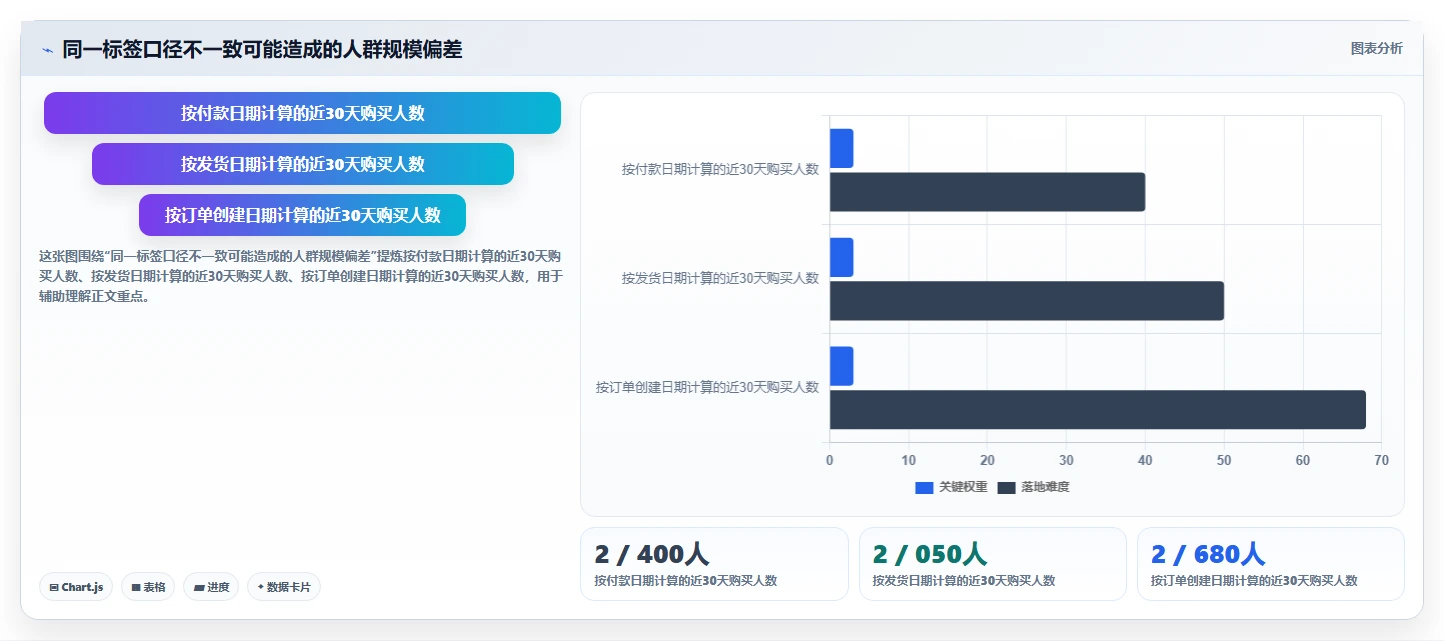This screenshot has width=1444, height=641.
Task: Click the small icon before the title
Action: point(47,50)
